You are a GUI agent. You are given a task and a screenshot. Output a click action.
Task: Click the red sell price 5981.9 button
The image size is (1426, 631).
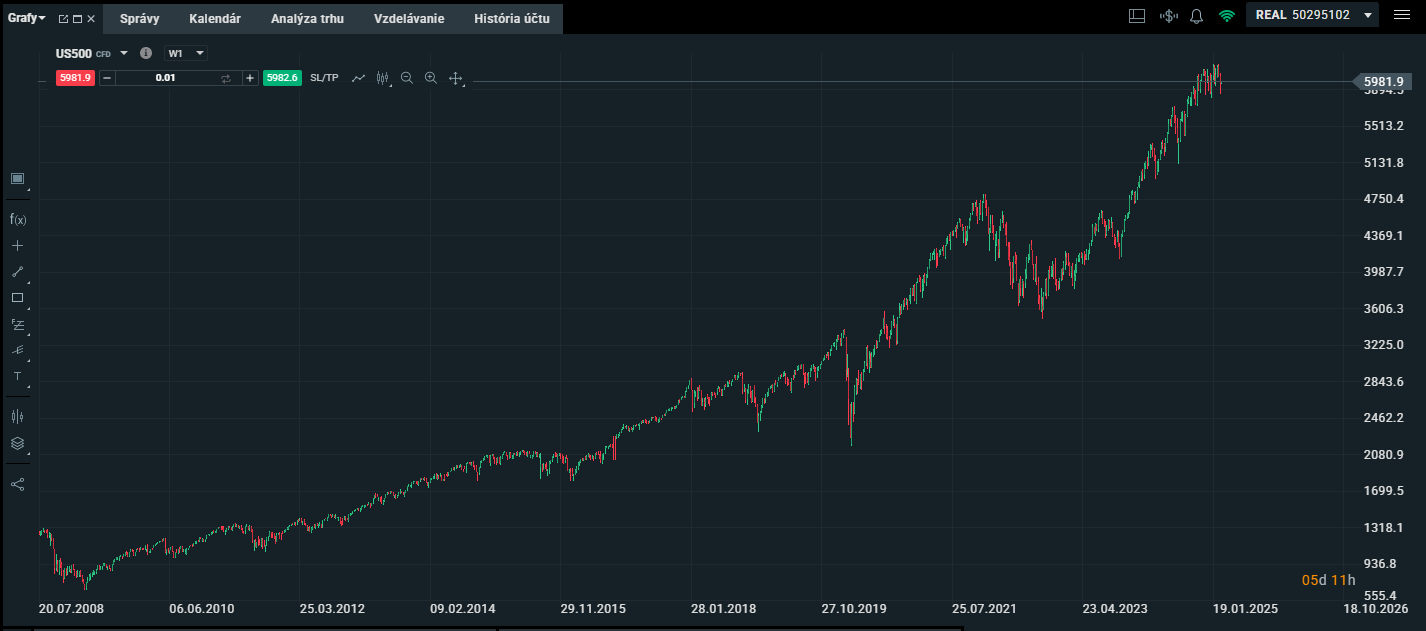(75, 78)
